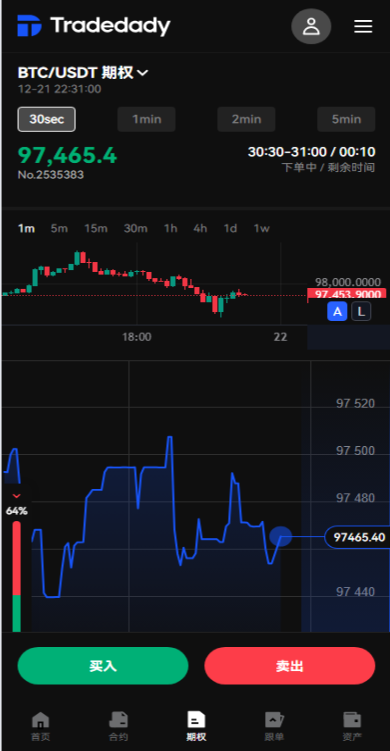This screenshot has height=751, width=390.
Task: Click the green 买入 buy button
Action: point(103,666)
